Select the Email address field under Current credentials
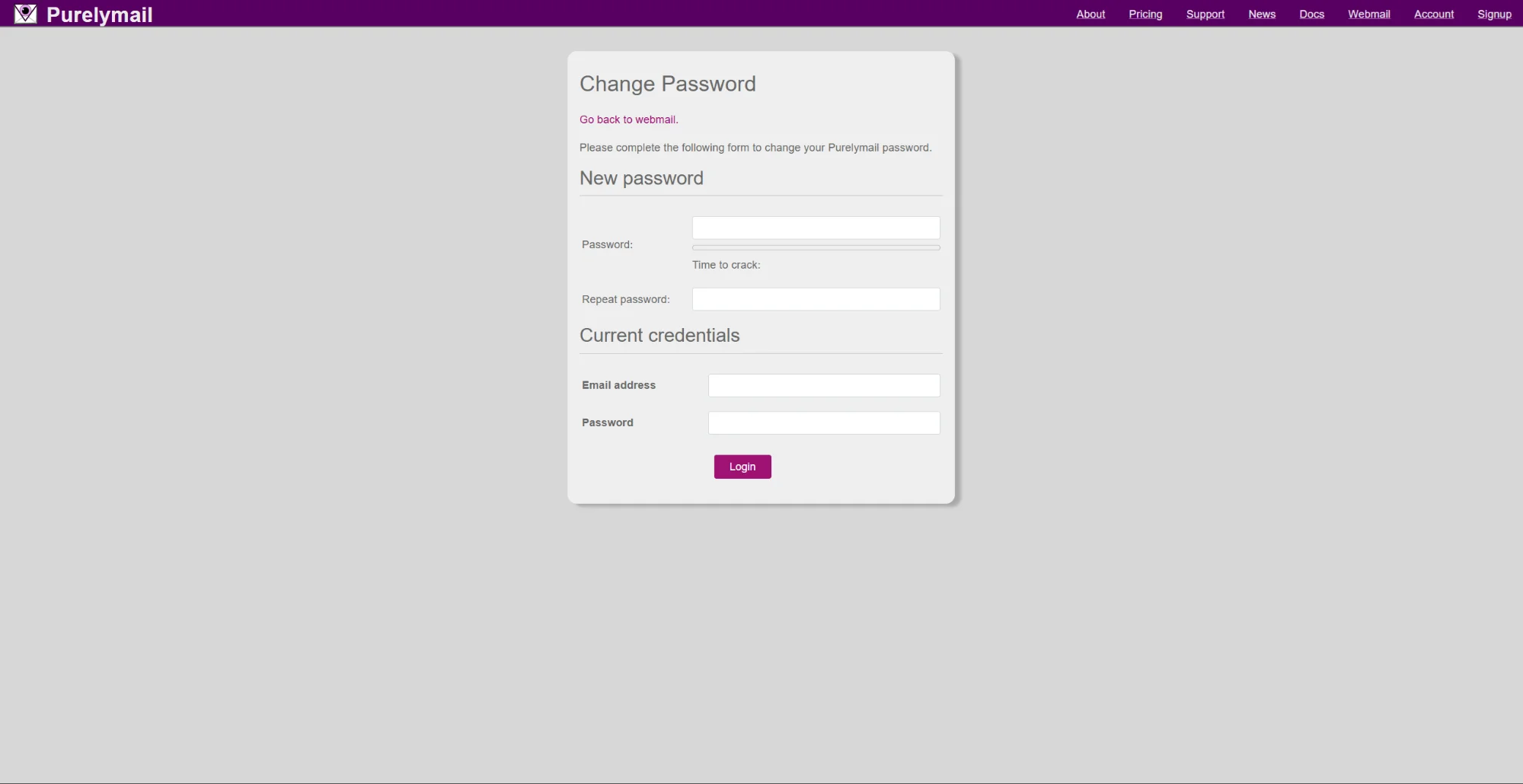This screenshot has width=1523, height=784. coord(823,385)
